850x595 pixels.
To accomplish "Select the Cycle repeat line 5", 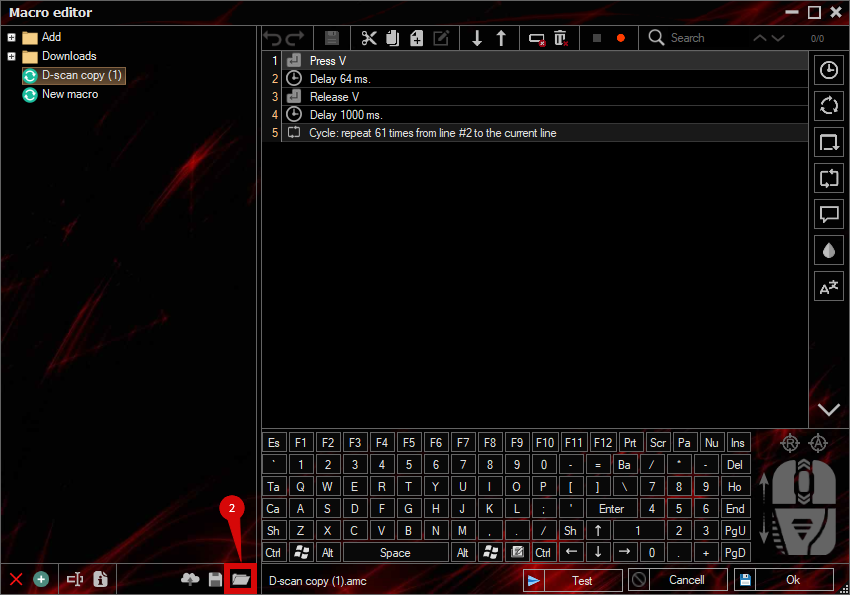I will [x=432, y=133].
